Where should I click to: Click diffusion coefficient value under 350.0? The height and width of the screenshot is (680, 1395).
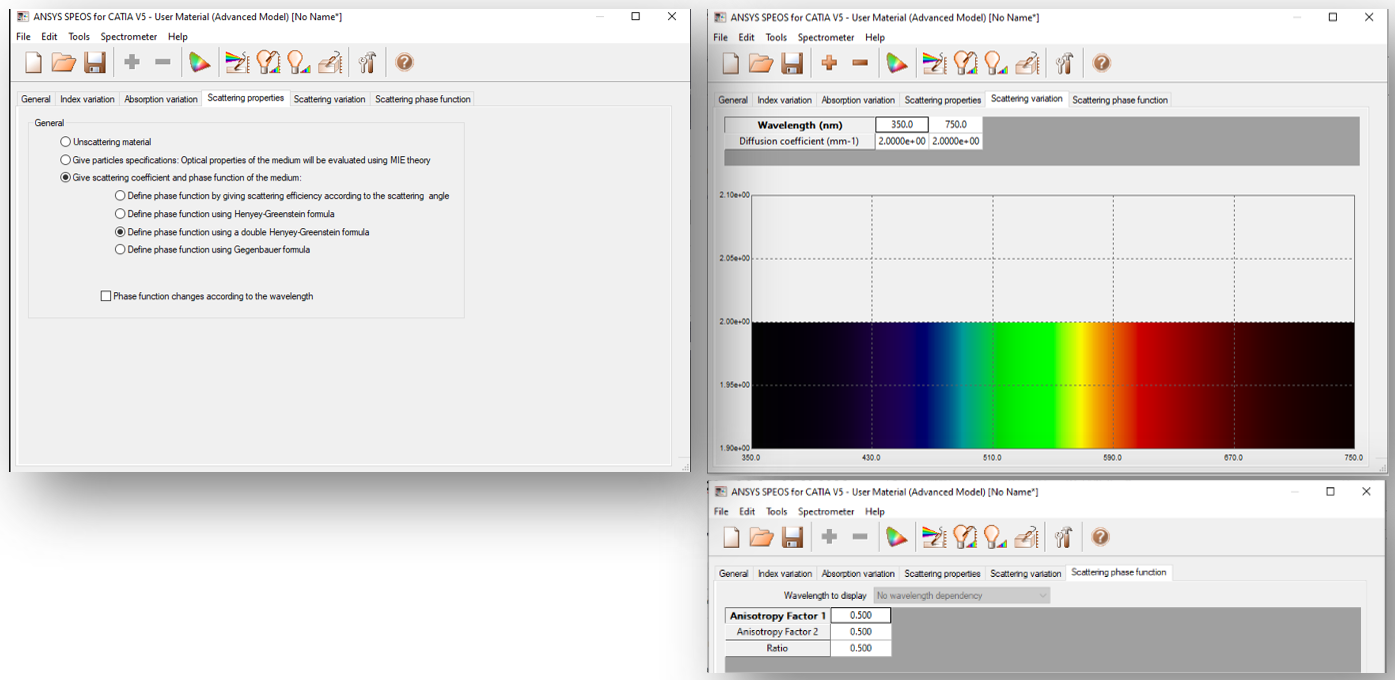pos(902,141)
